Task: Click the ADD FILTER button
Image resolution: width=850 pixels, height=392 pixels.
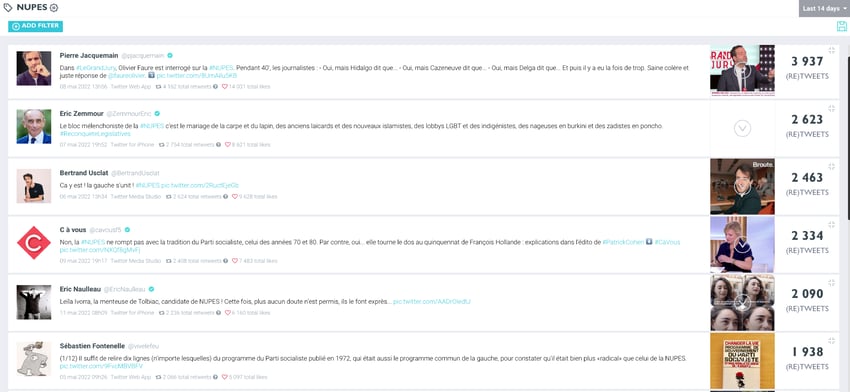Action: [x=35, y=26]
